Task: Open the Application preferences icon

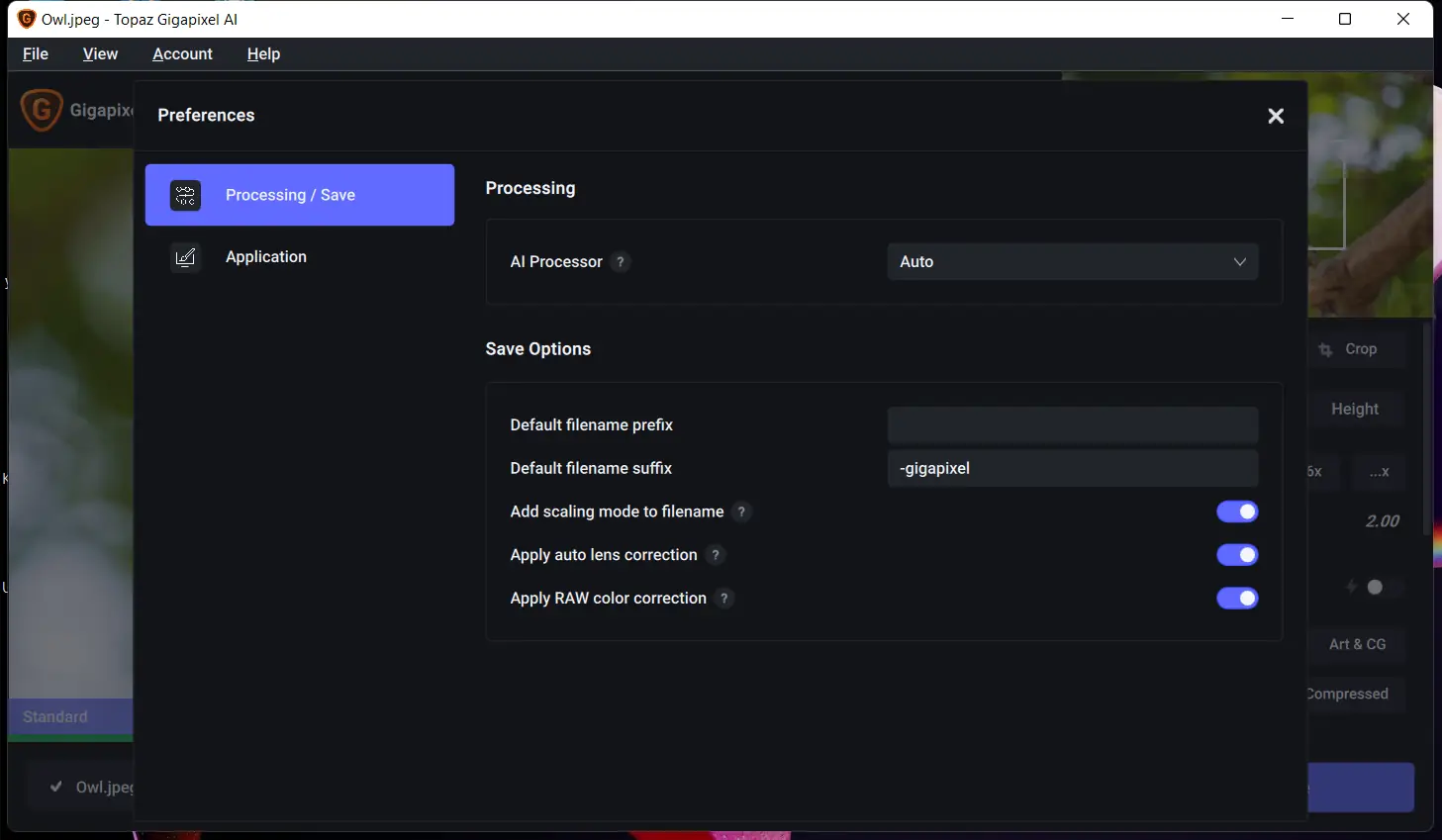Action: pyautogui.click(x=185, y=257)
